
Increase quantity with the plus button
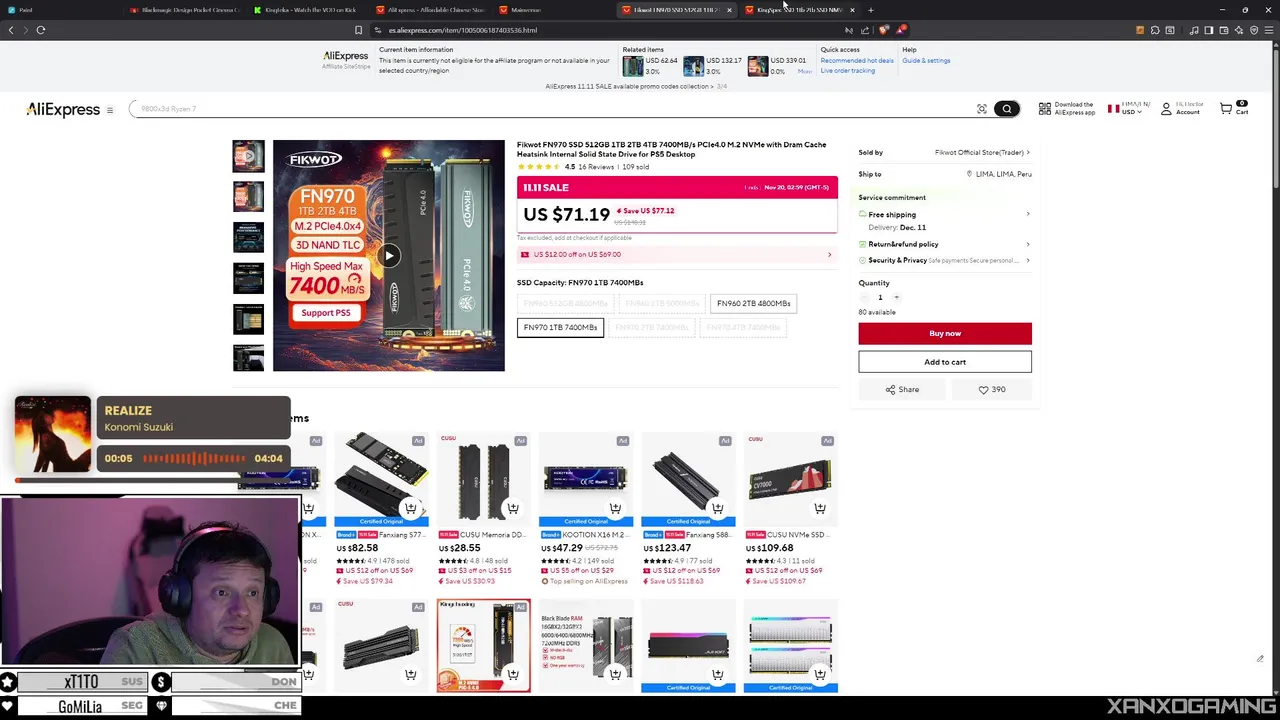pos(896,297)
